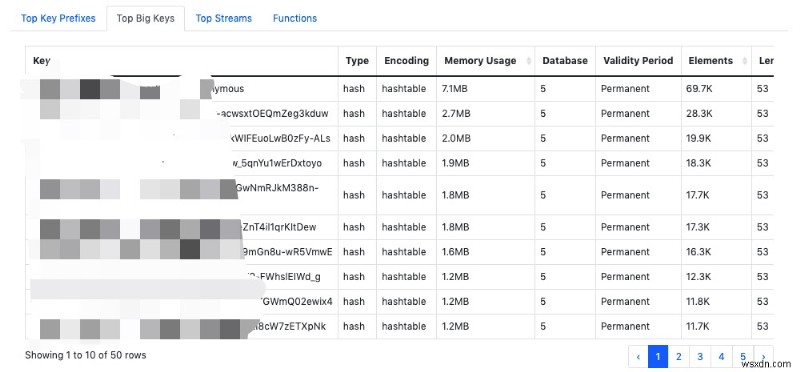This screenshot has height=372, width=800.
Task: Click Permanent in the 11.7K row
Action: point(625,327)
